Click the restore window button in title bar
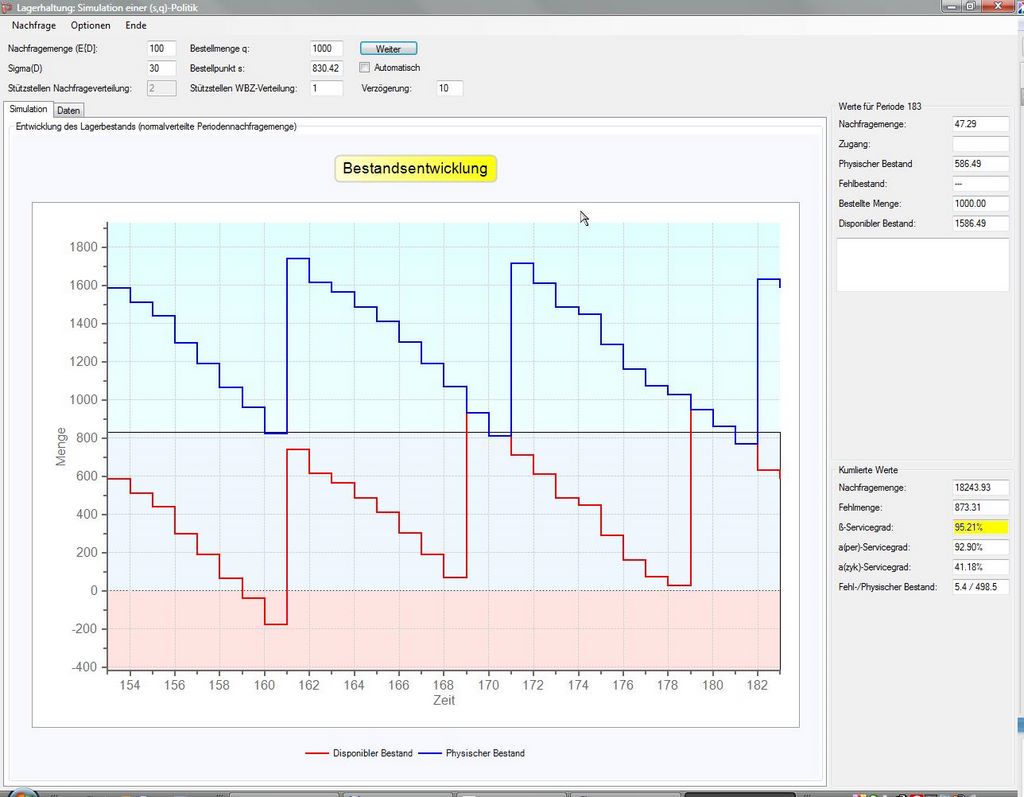 pyautogui.click(x=970, y=6)
